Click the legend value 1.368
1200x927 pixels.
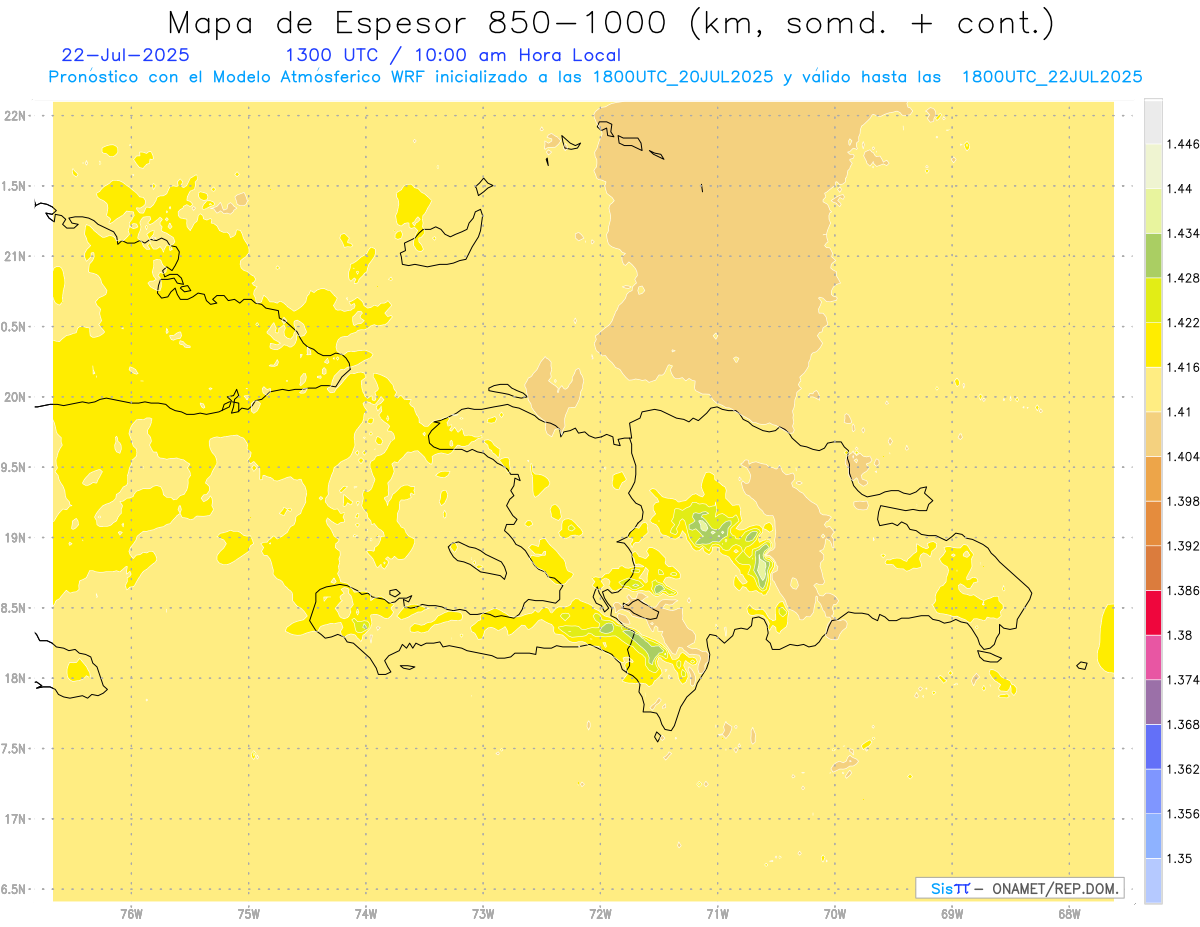(x=1182, y=724)
